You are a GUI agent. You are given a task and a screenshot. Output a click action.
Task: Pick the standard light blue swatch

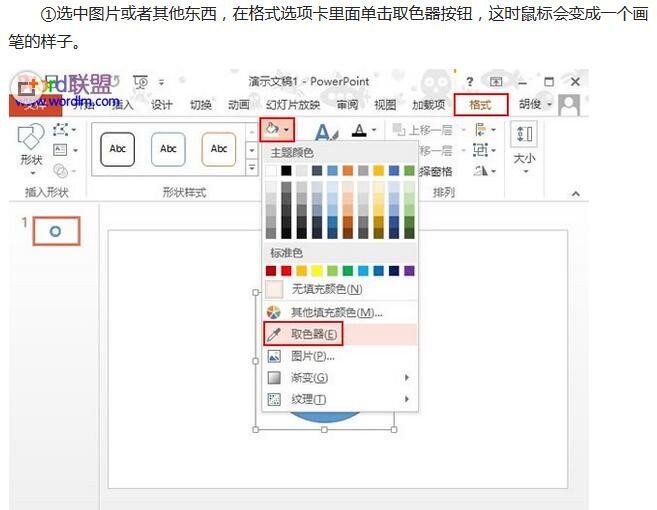(363, 271)
